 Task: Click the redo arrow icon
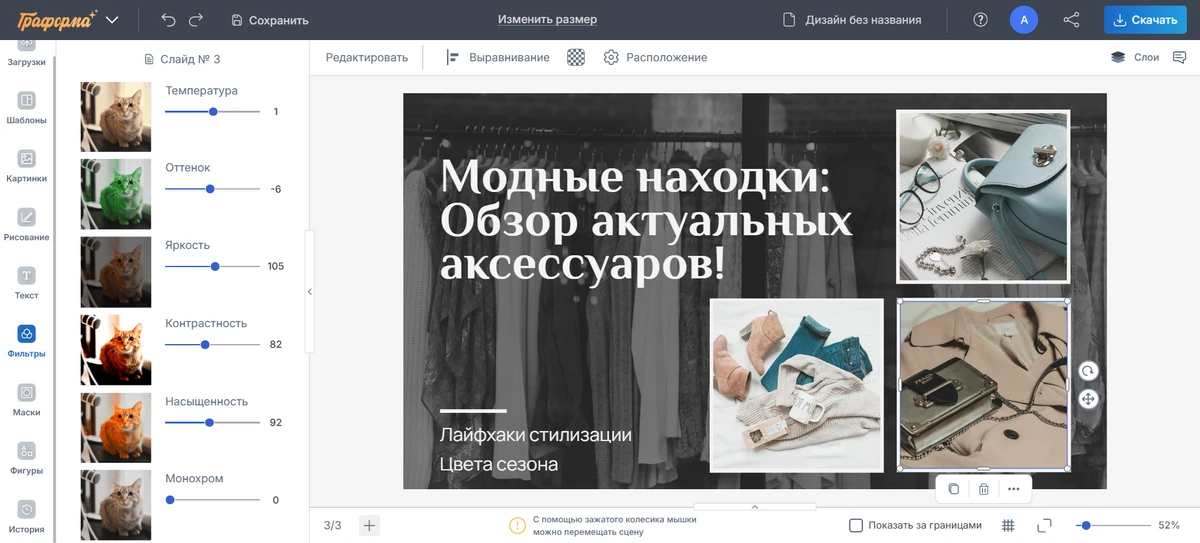[x=196, y=20]
